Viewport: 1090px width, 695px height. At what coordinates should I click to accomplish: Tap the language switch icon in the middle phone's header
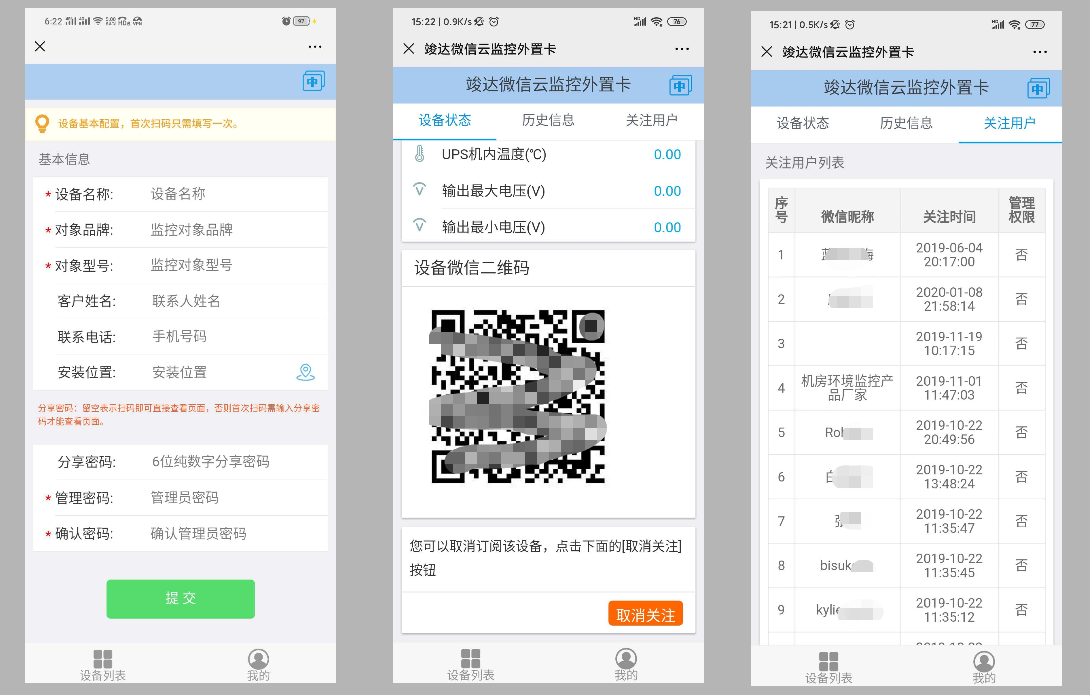681,85
